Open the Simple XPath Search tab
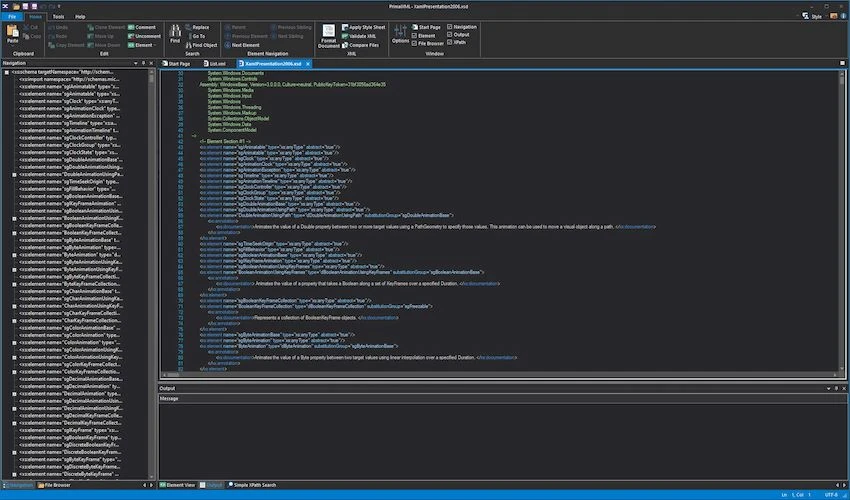The height and width of the screenshot is (500, 850). (255, 485)
